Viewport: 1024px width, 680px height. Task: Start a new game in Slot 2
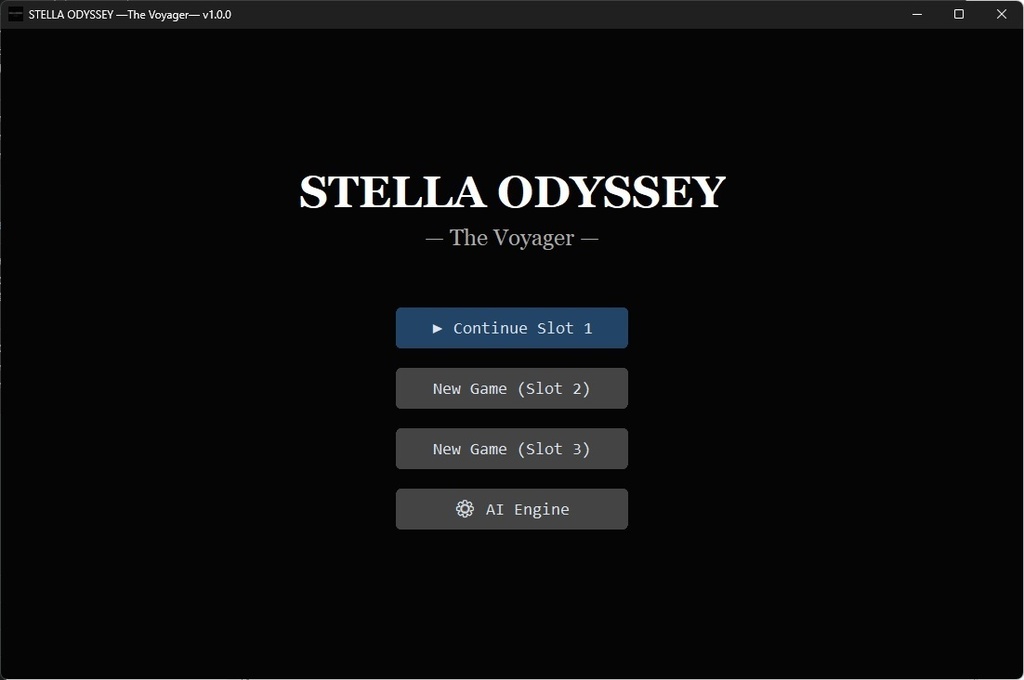tap(511, 388)
